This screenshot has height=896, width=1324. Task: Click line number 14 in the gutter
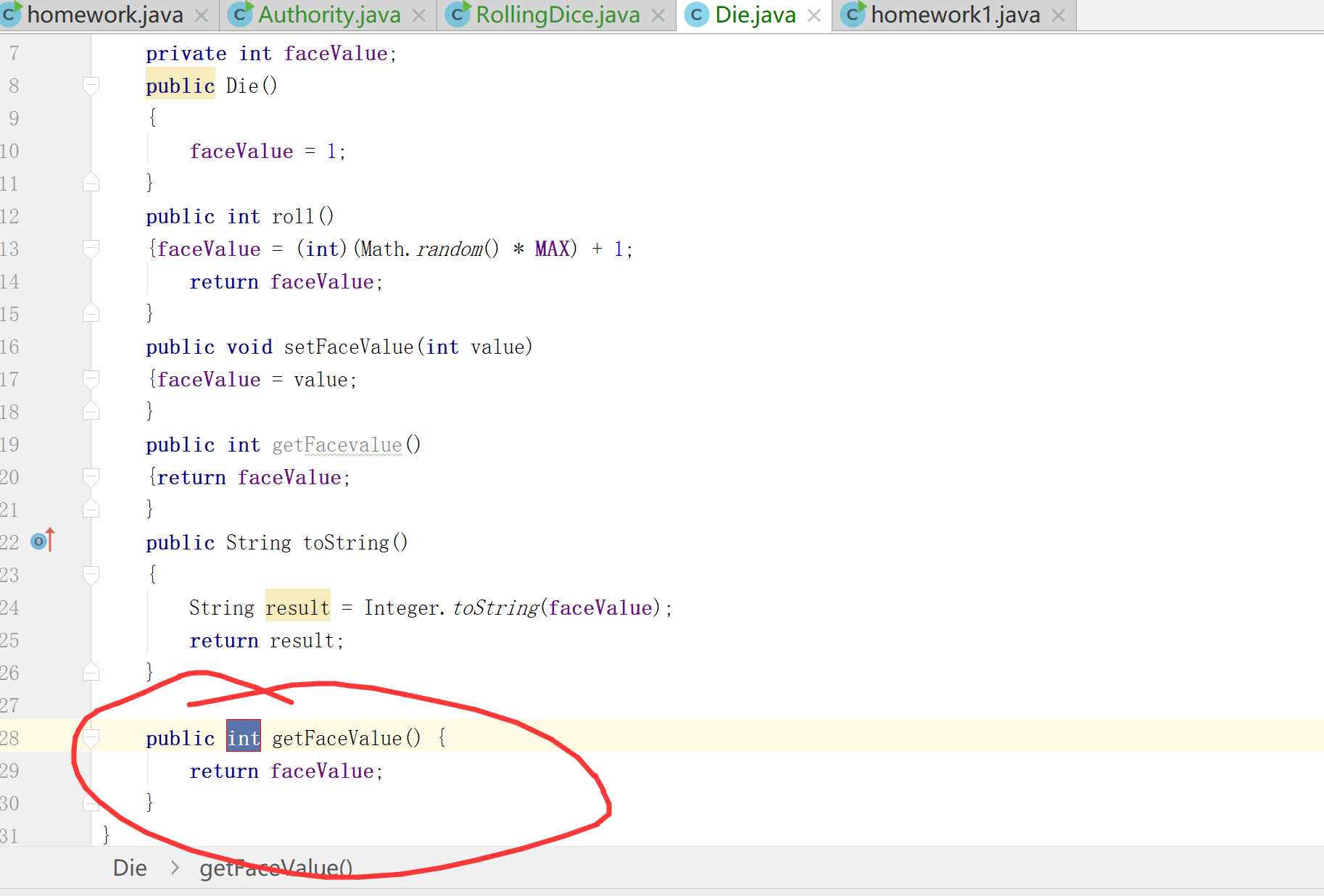9,281
